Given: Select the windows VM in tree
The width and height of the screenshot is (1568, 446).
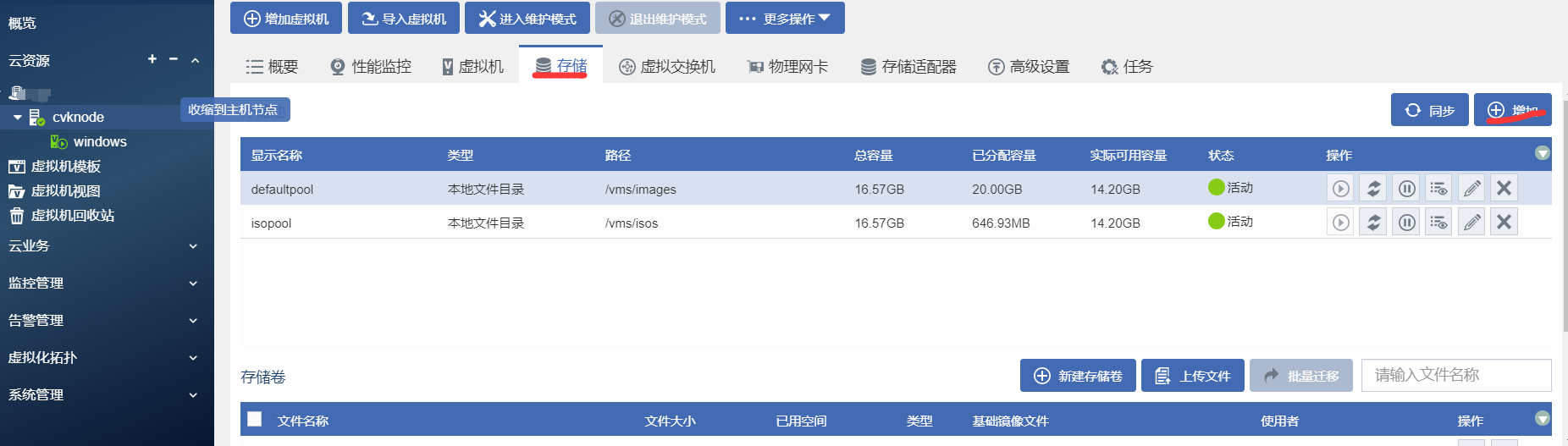Looking at the screenshot, I should 99,142.
